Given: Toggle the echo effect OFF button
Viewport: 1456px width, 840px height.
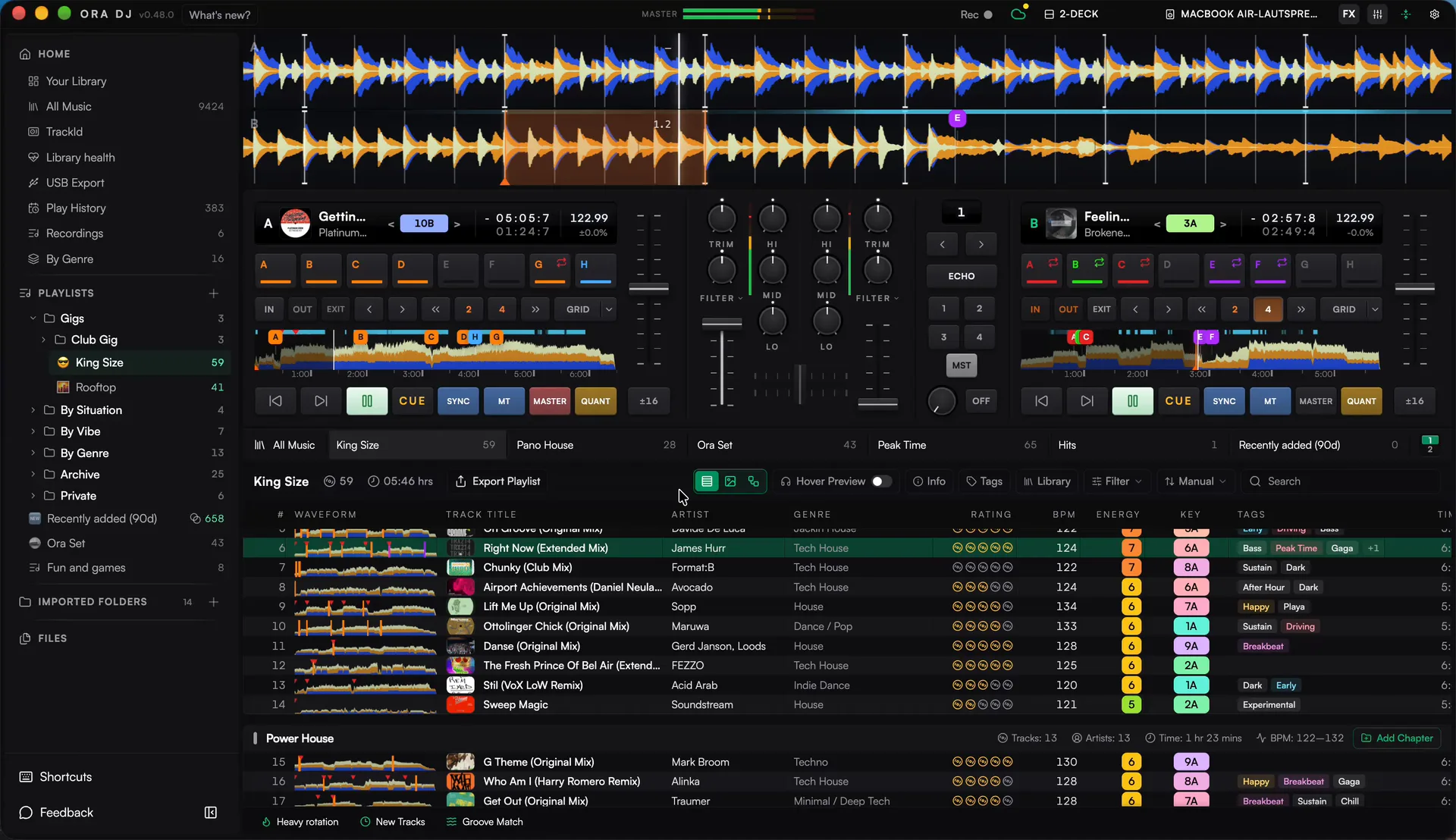Looking at the screenshot, I should click(x=981, y=401).
